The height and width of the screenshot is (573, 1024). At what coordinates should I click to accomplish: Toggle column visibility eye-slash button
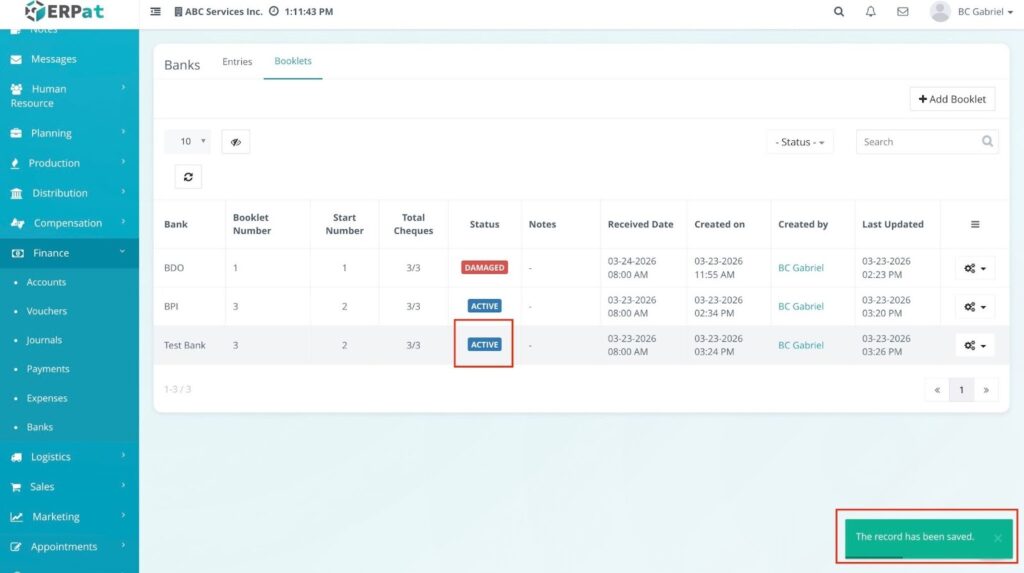tap(235, 142)
